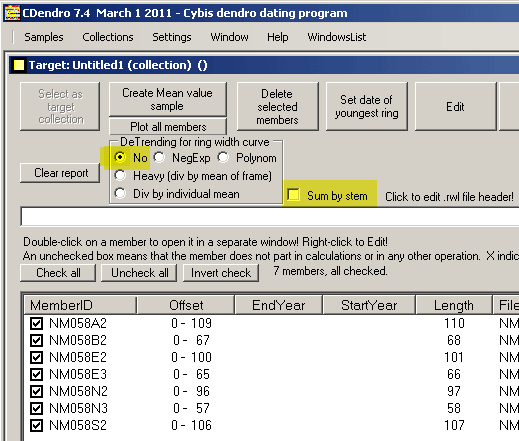Select the NM058N3 member name

tap(78, 408)
